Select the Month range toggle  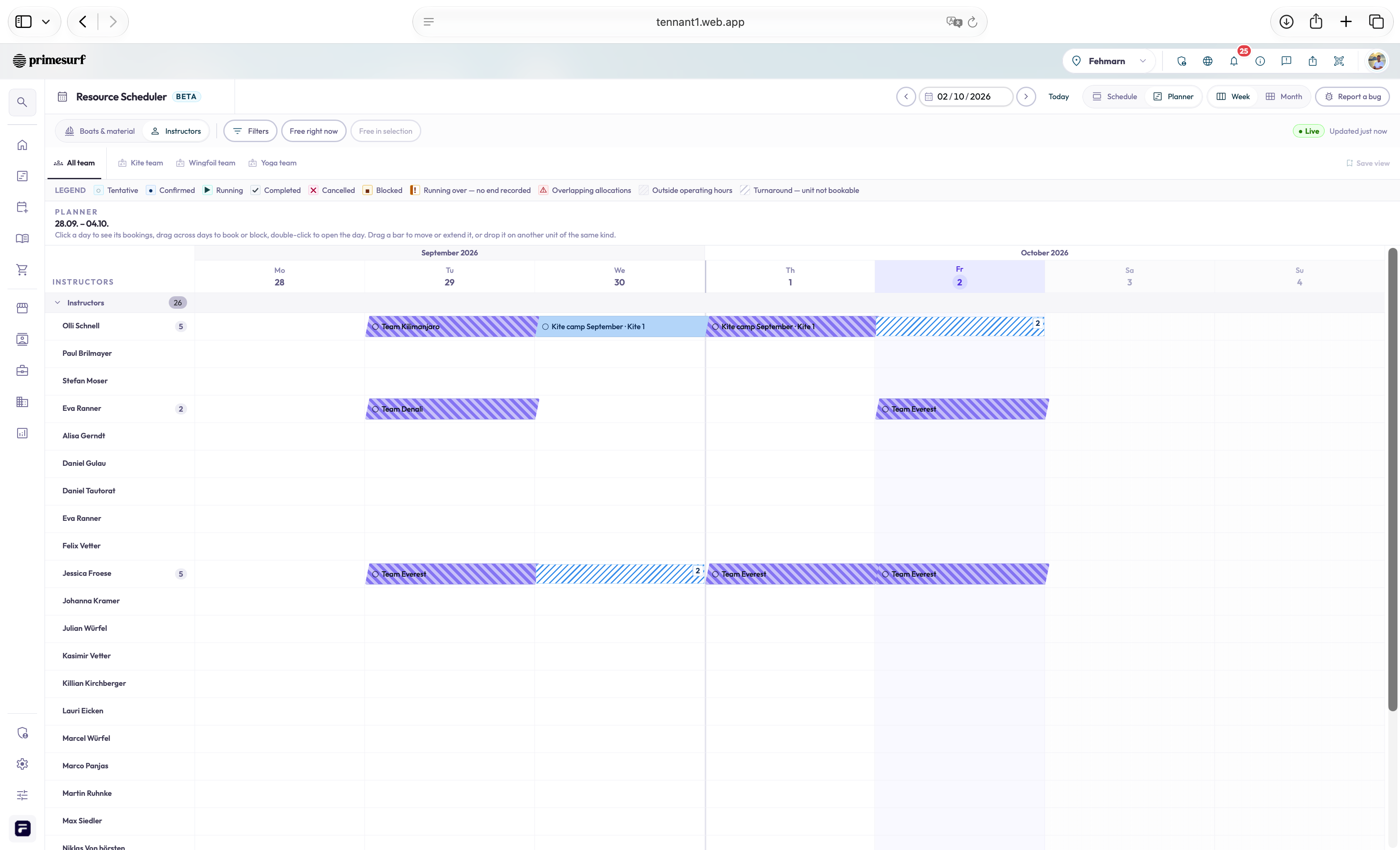(x=1284, y=97)
